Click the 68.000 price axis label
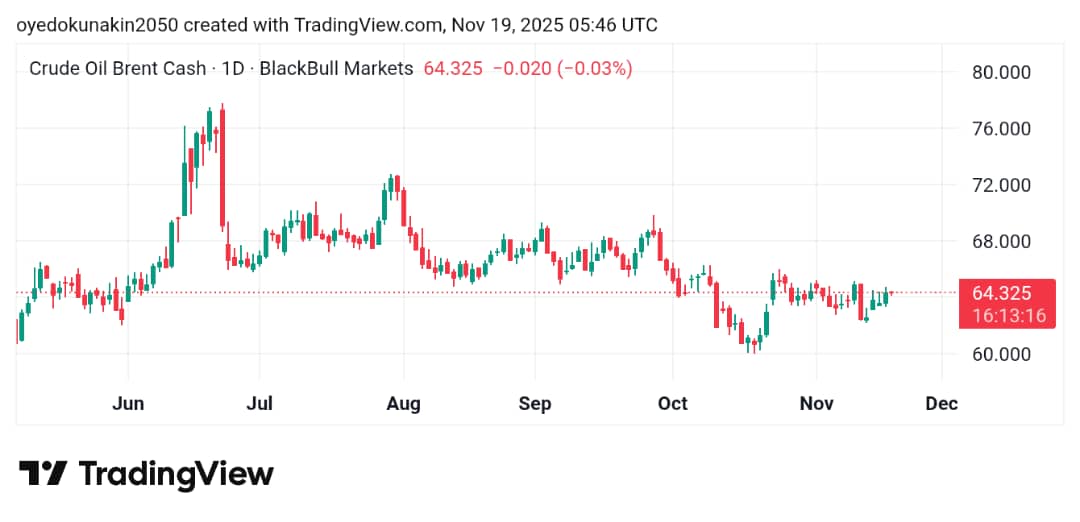Screen dimensions: 1080x522 coord(1000,241)
